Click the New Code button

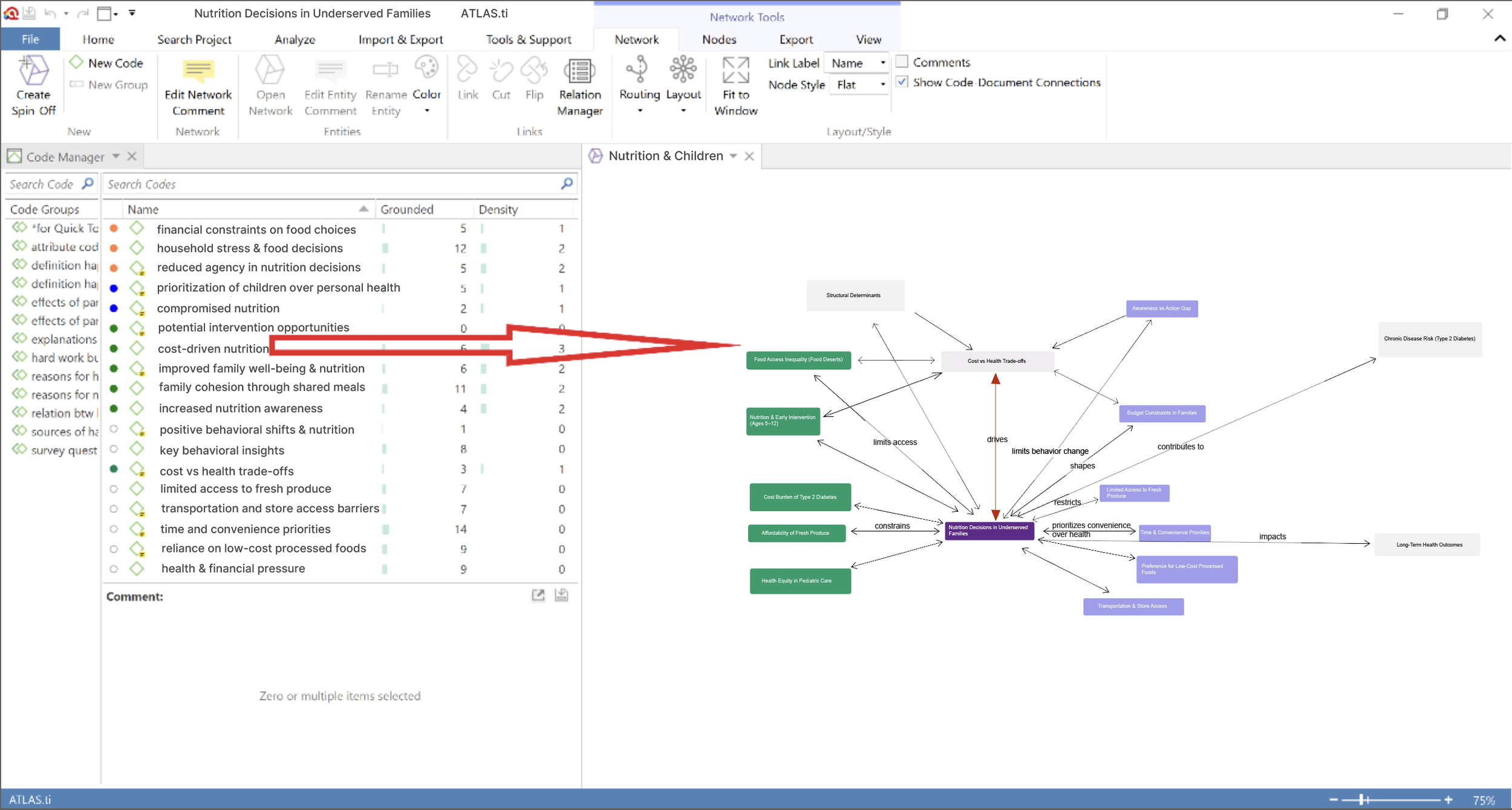(108, 63)
